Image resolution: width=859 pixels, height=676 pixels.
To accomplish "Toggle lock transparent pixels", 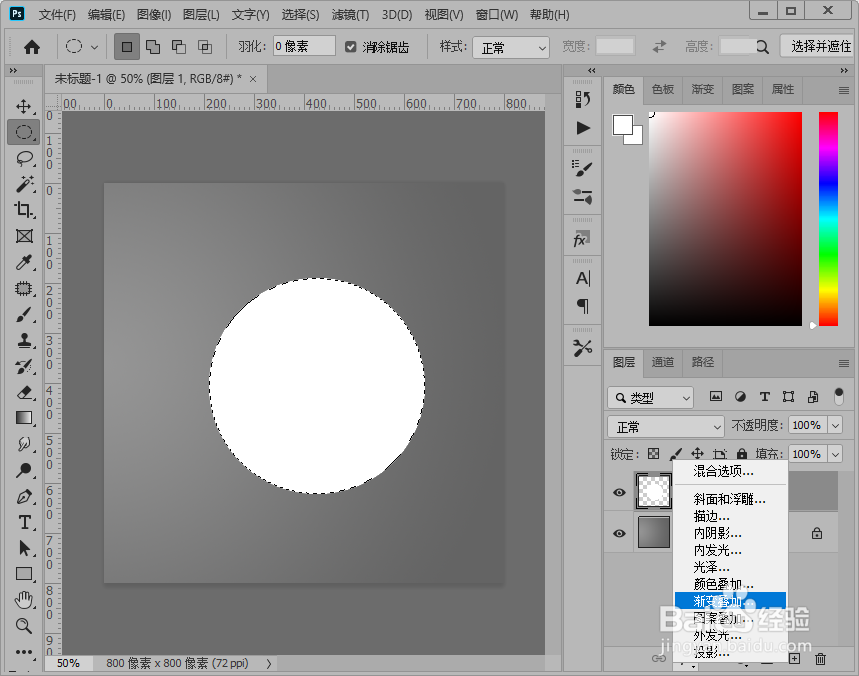I will pyautogui.click(x=654, y=454).
